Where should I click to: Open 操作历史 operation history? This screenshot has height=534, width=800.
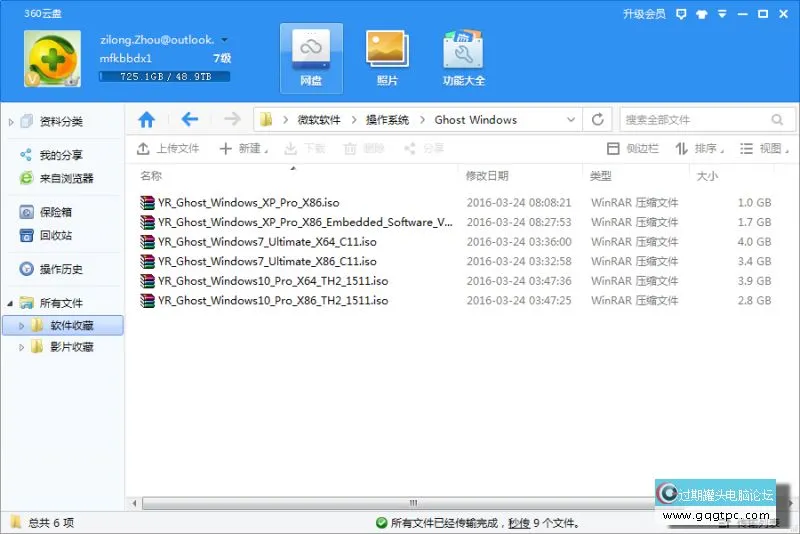coord(61,269)
